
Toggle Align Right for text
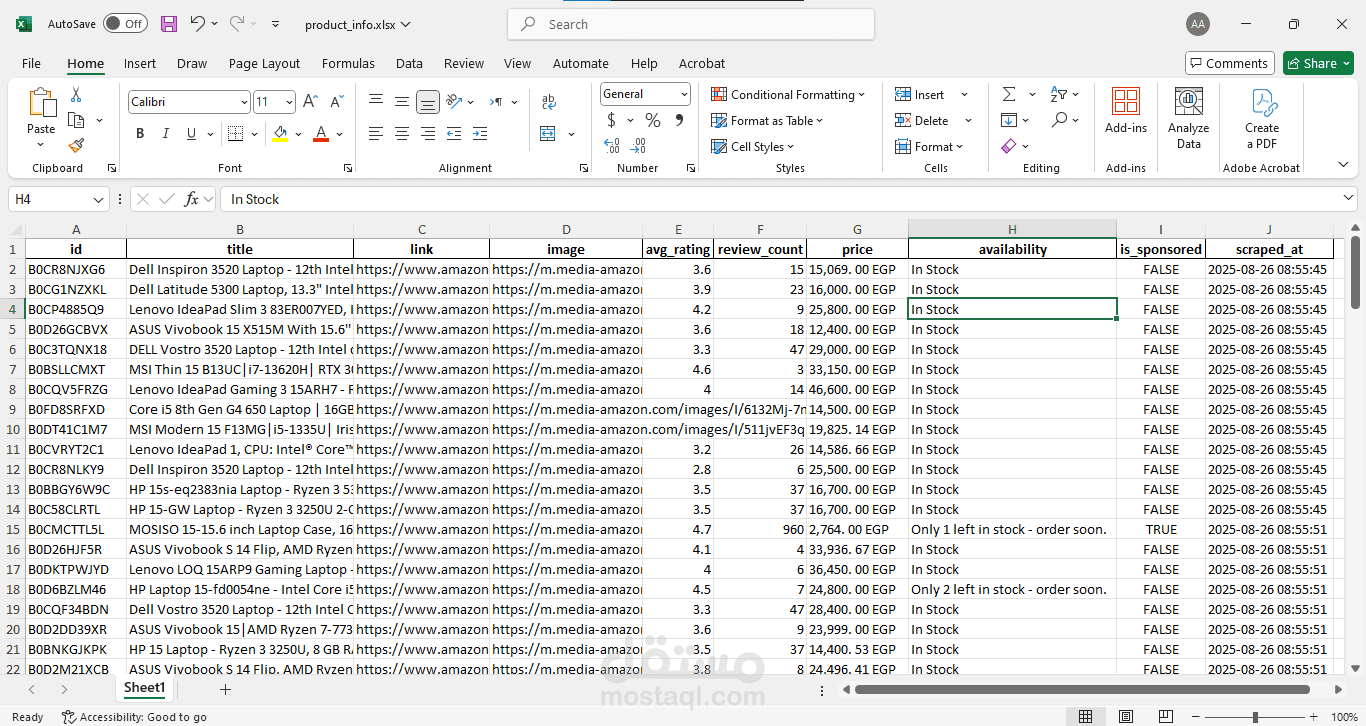428,134
